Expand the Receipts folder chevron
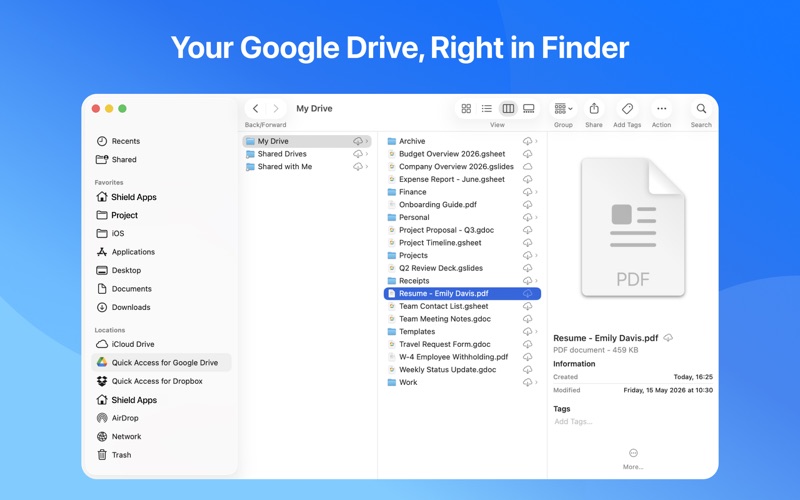 point(536,281)
